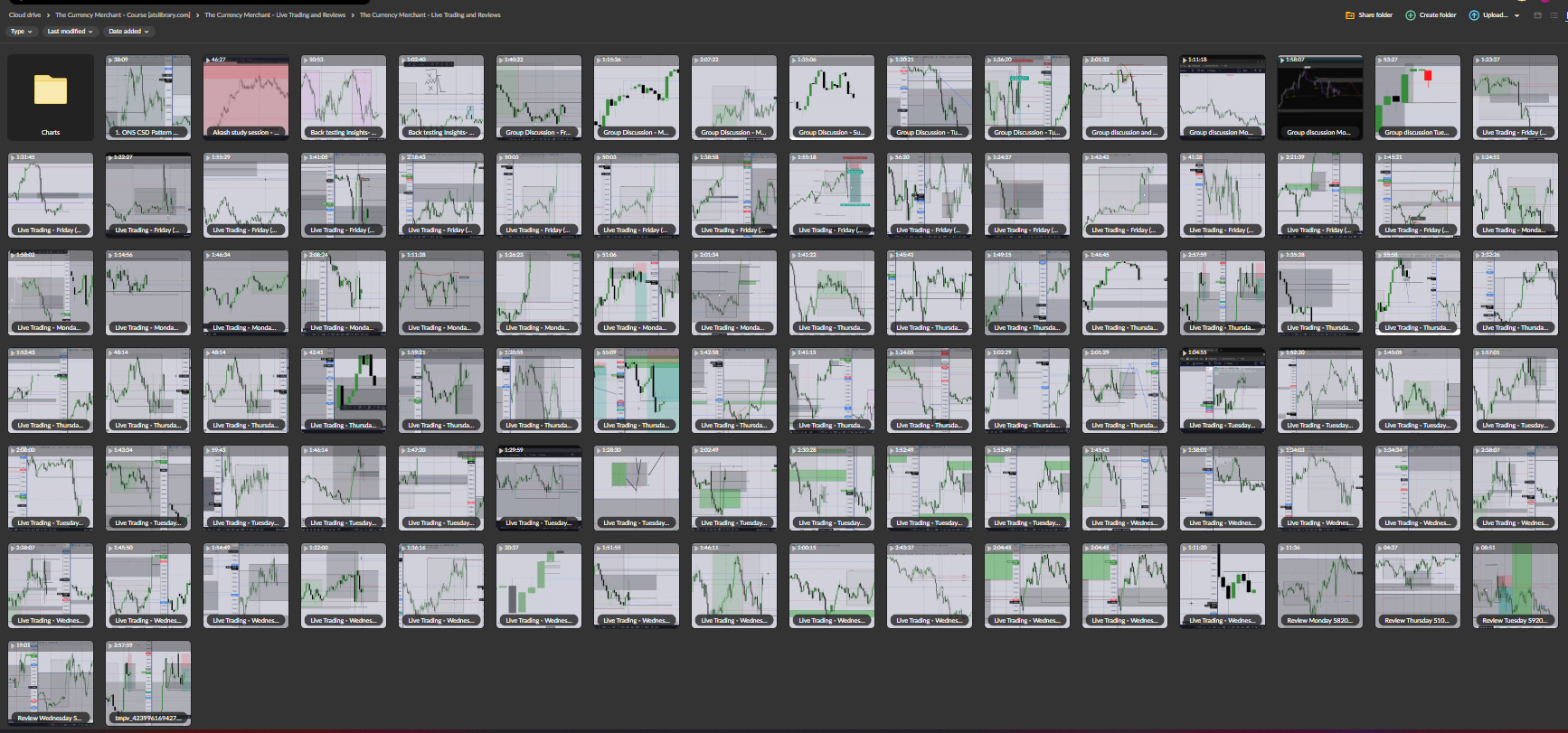
Task: Expand the Upload options chevron
Action: click(x=1516, y=15)
